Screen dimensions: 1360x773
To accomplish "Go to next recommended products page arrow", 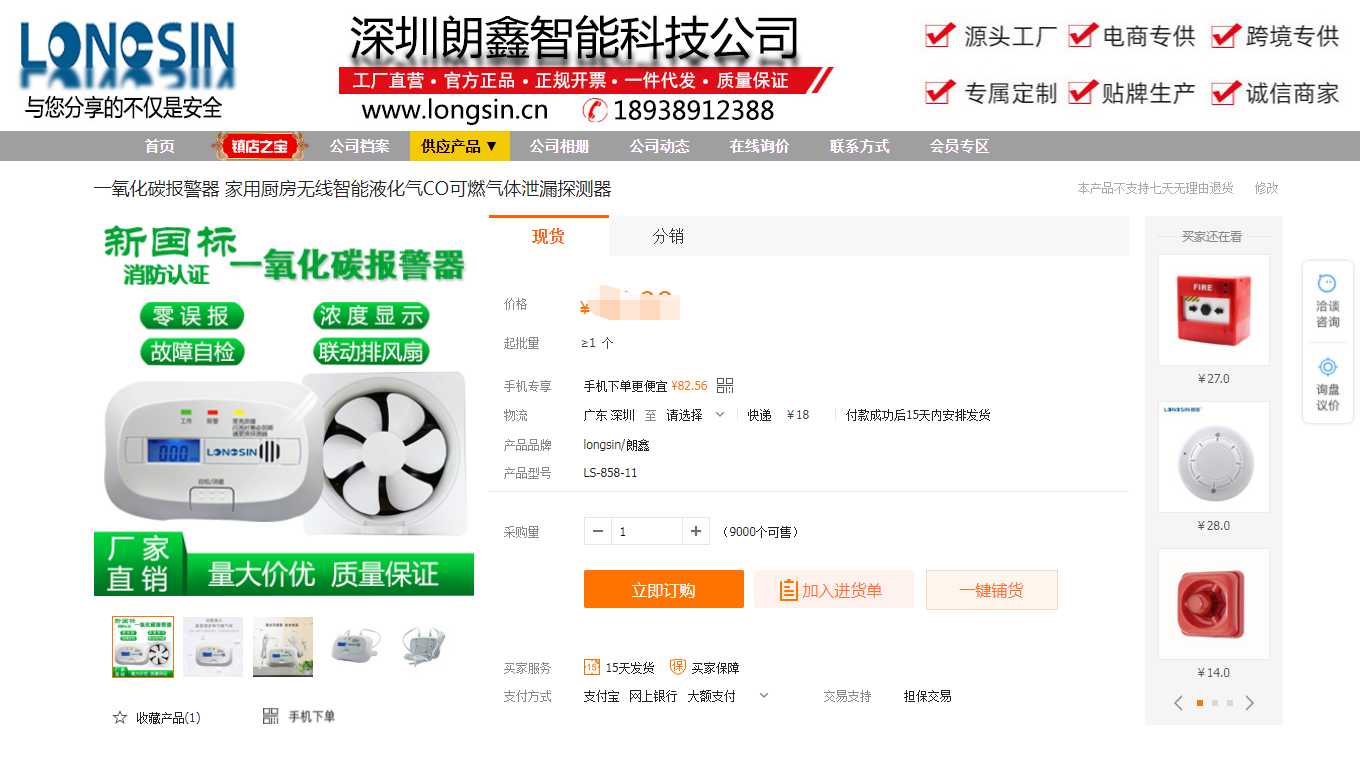I will 1249,703.
